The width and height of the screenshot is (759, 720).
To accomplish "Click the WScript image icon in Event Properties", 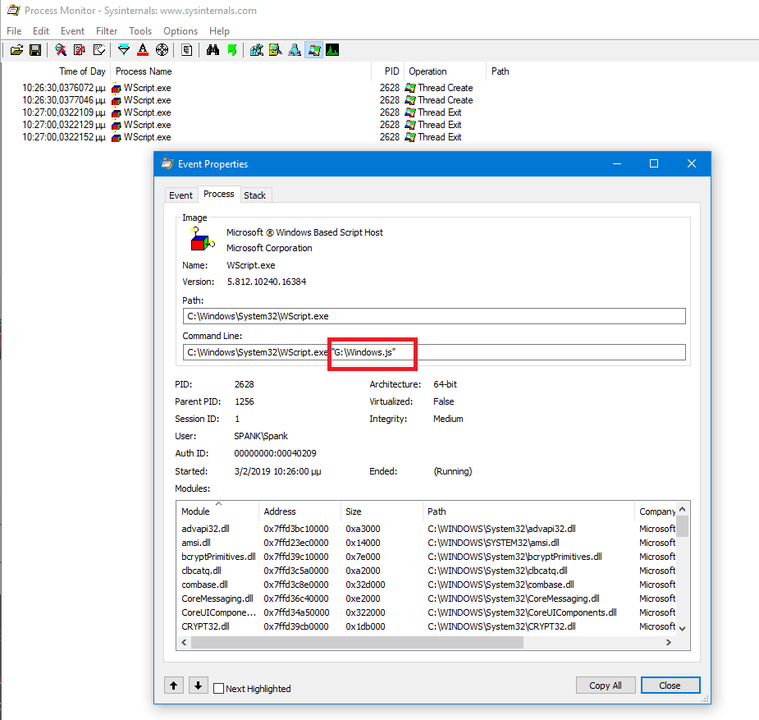I will pyautogui.click(x=201, y=239).
